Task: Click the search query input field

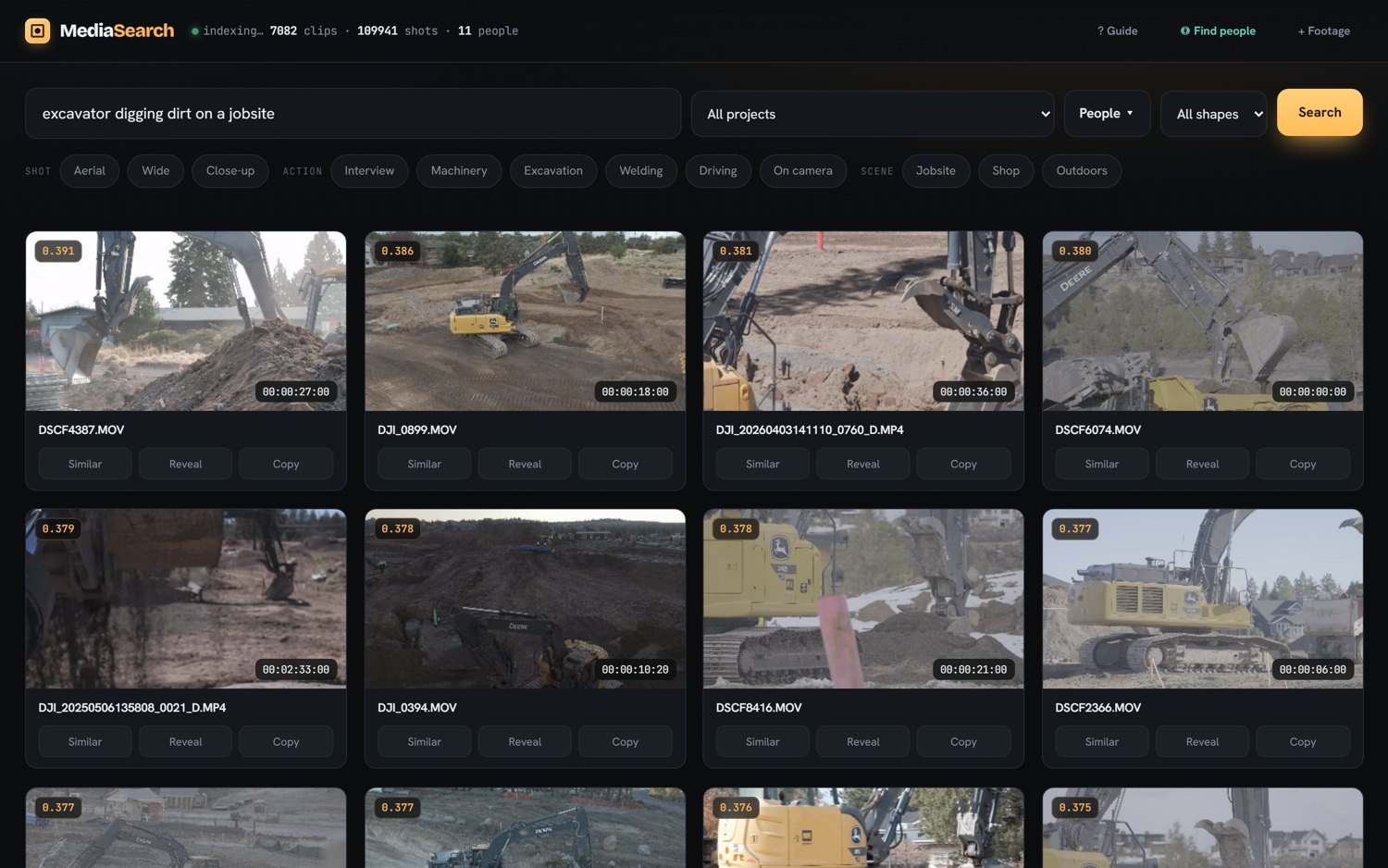Action: [353, 114]
